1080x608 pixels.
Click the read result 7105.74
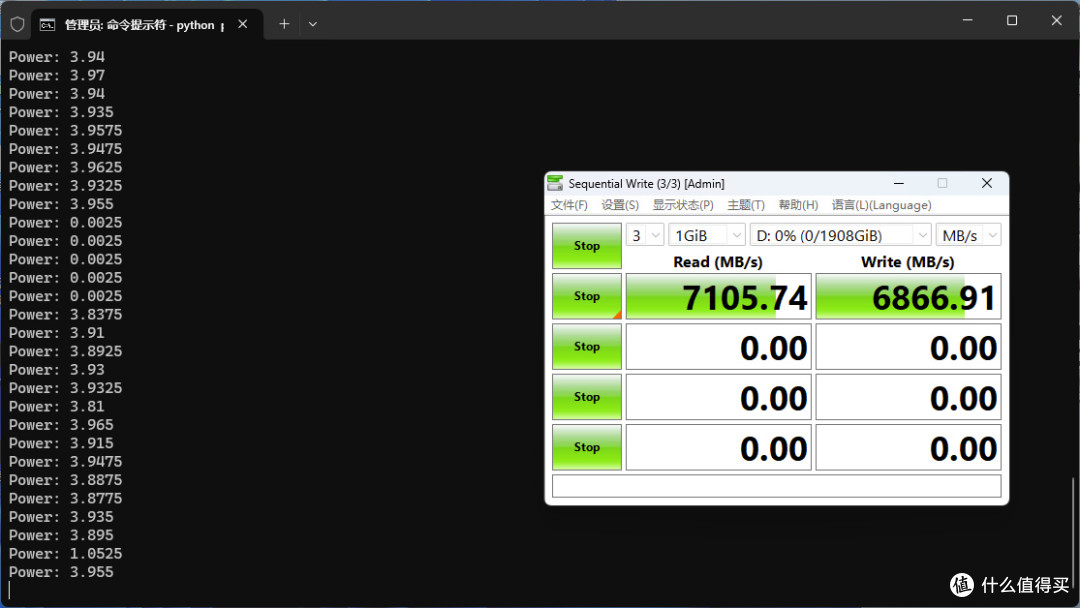click(718, 297)
